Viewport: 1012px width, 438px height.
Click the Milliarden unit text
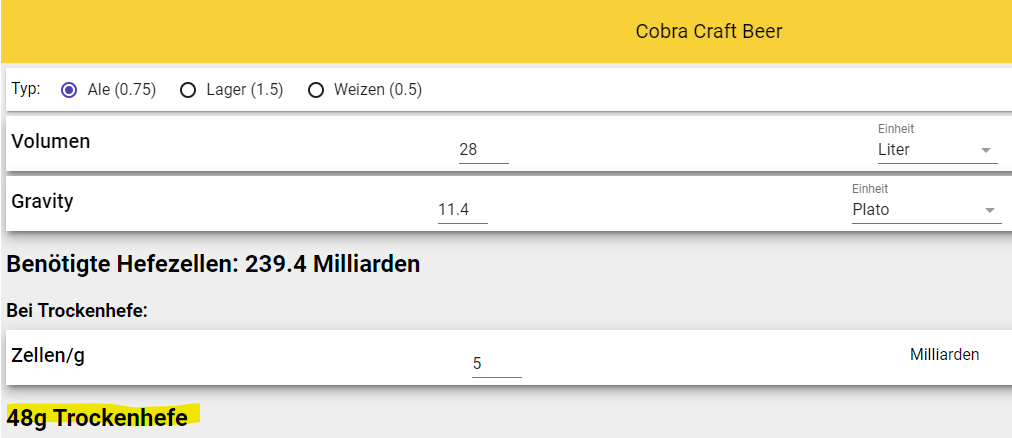tap(944, 354)
